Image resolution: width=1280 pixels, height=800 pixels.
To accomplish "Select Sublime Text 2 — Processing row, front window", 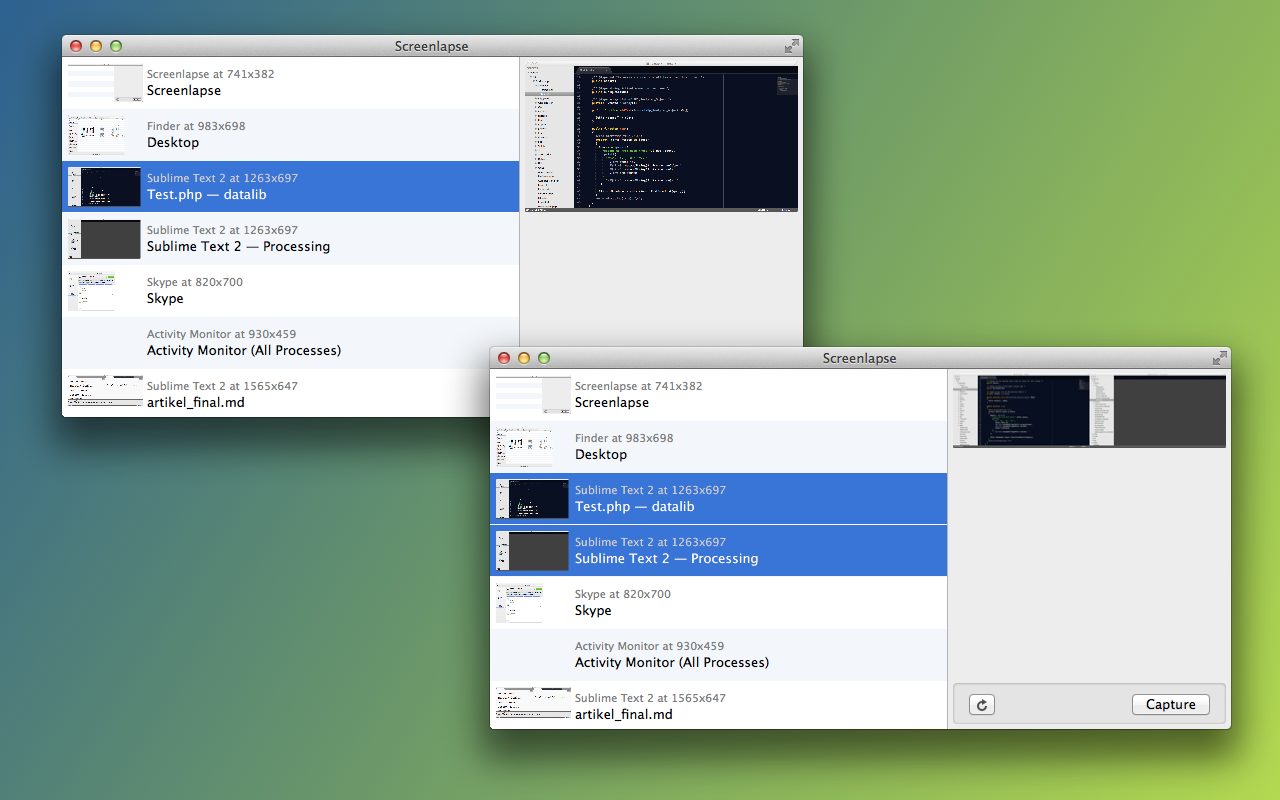I will 718,551.
